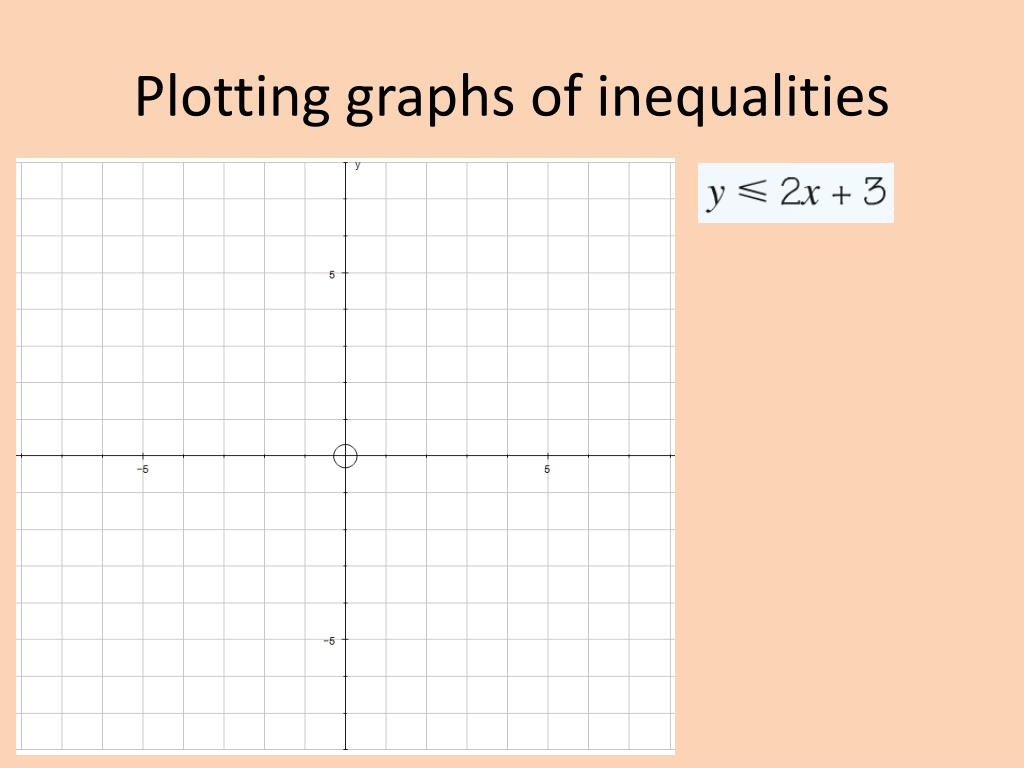Click the plus sign in the inequality

(842, 195)
